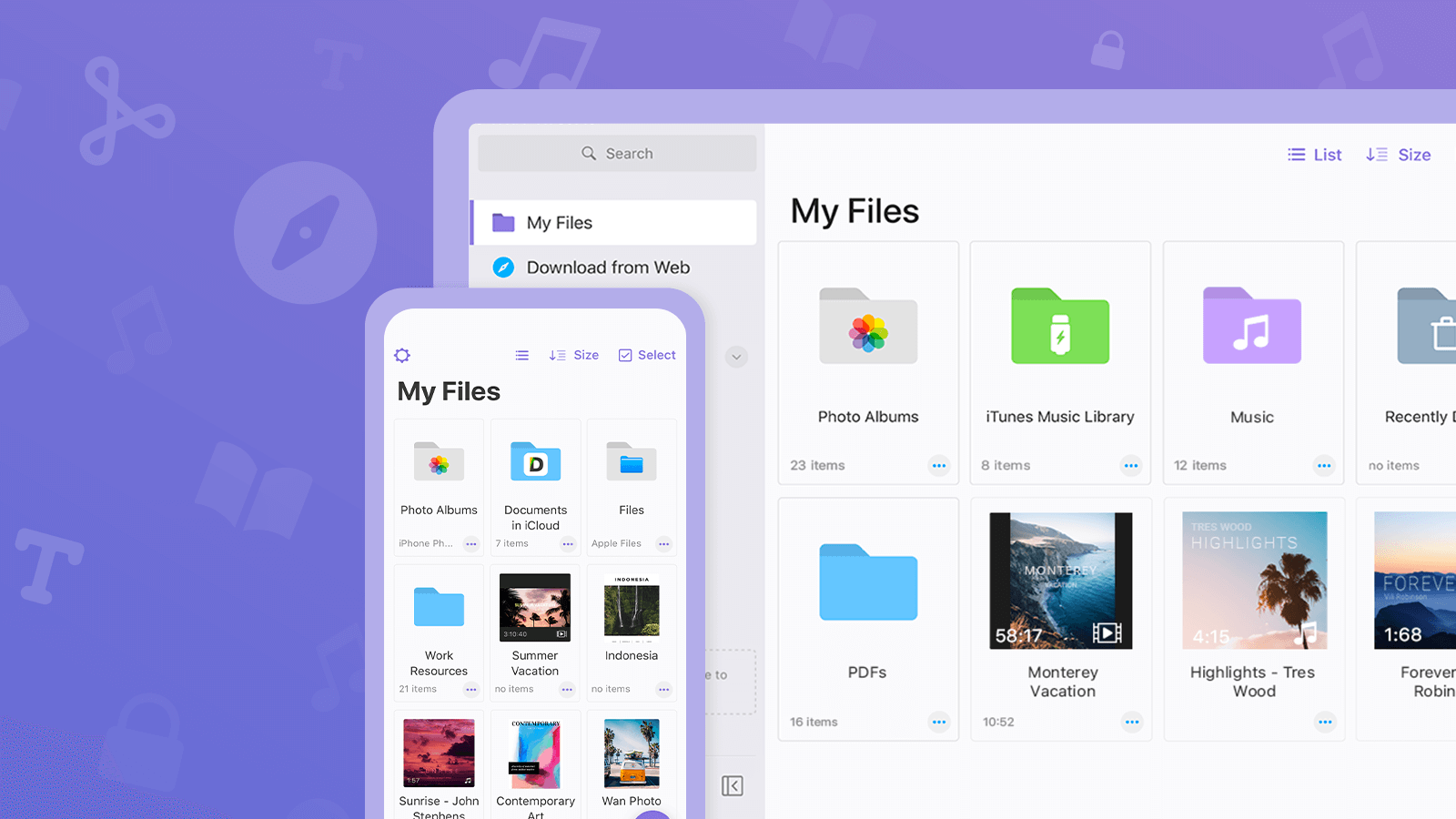Sort files by Size on tablet
The width and height of the screenshot is (1456, 819).
(x=1399, y=155)
